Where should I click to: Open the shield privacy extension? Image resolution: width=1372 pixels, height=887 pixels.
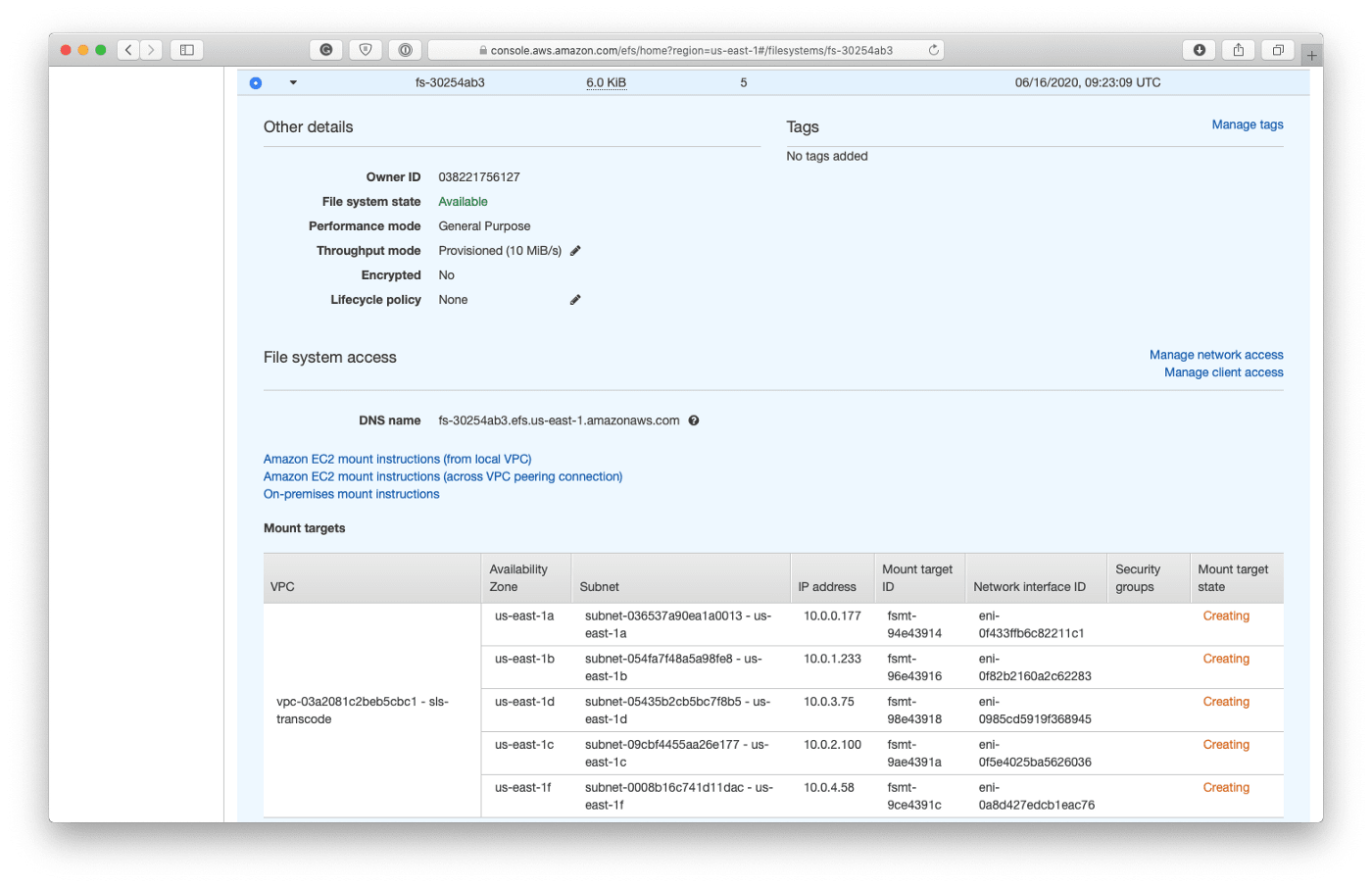[366, 50]
